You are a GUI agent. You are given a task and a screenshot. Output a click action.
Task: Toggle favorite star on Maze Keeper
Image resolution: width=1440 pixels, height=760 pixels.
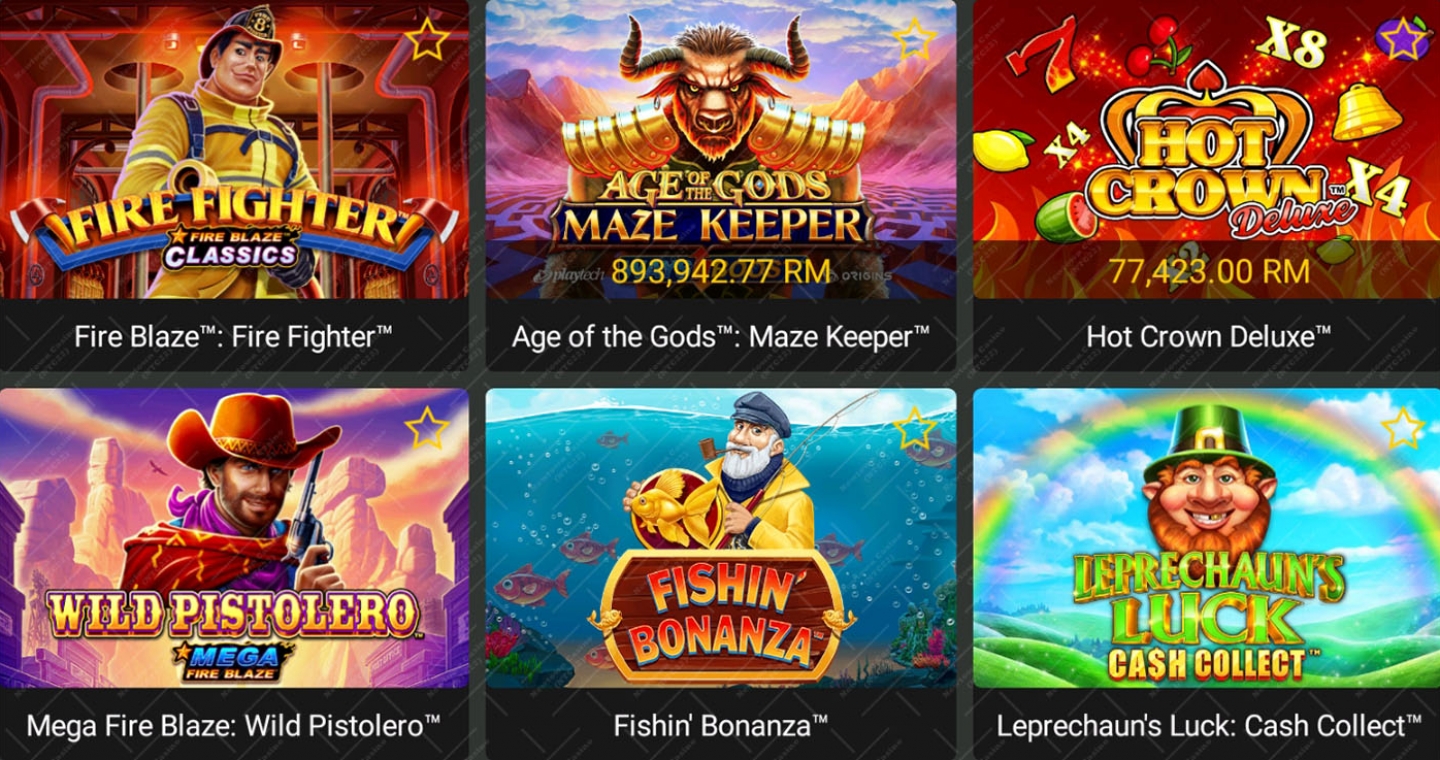[x=914, y=39]
